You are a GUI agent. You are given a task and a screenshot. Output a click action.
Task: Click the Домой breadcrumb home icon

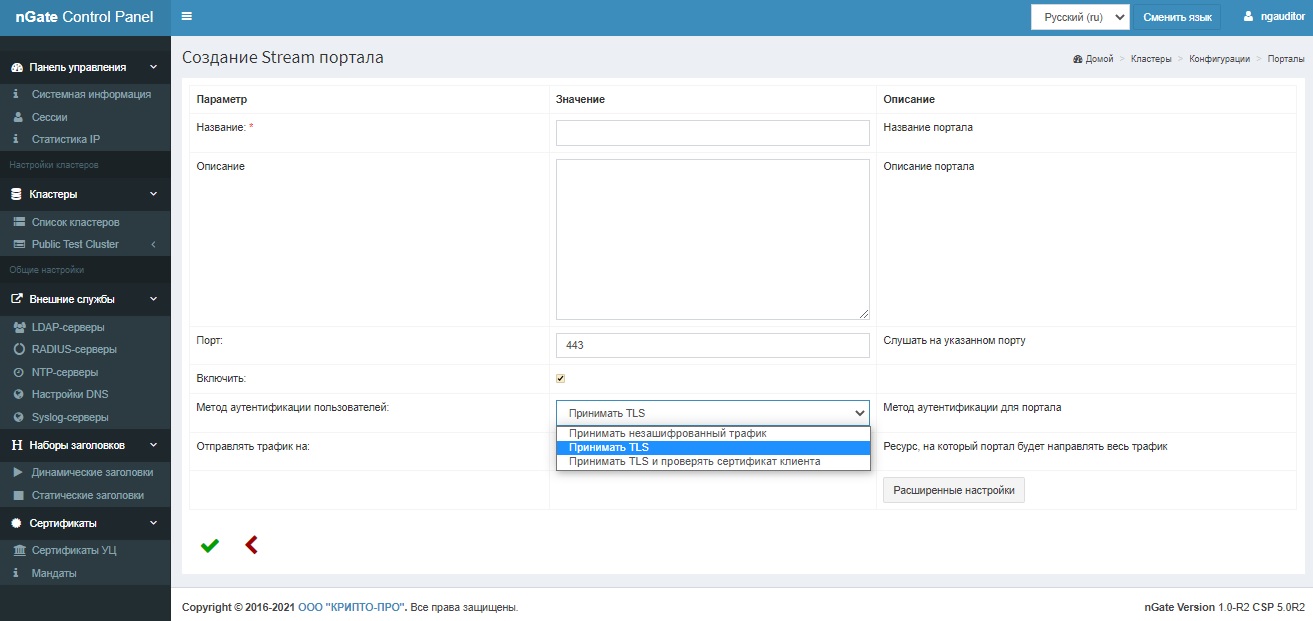[1077, 59]
